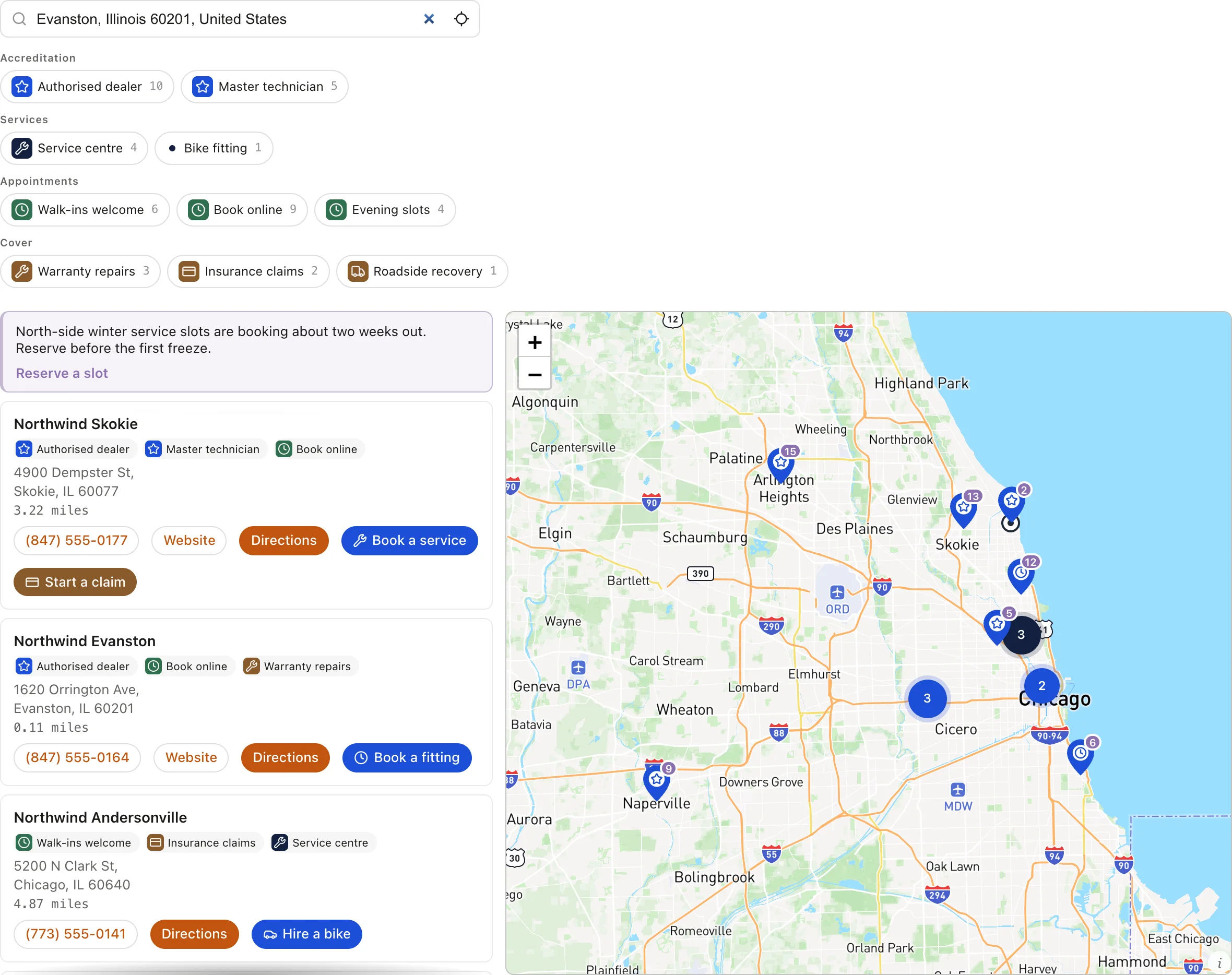
Task: Expand the blue cluster of 3 near Cicero
Action: point(927,698)
